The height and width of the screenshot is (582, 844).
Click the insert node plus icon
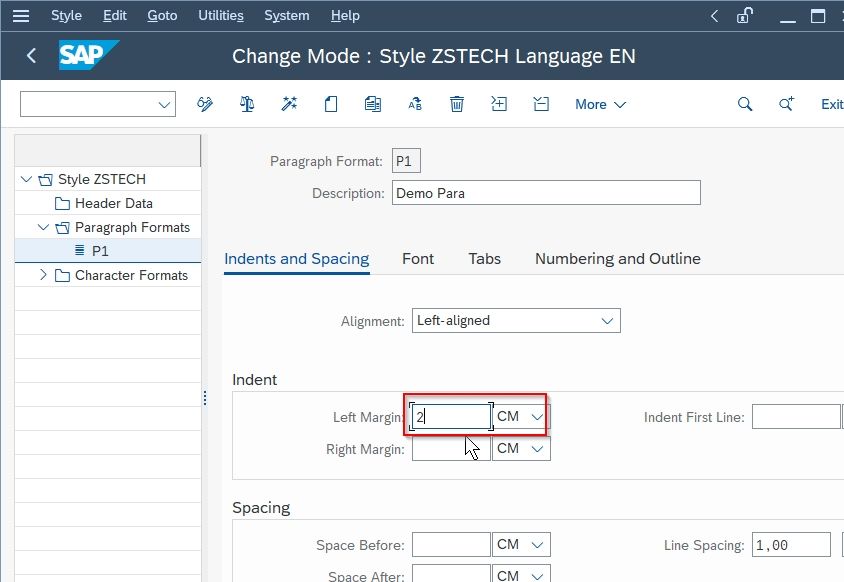click(499, 104)
